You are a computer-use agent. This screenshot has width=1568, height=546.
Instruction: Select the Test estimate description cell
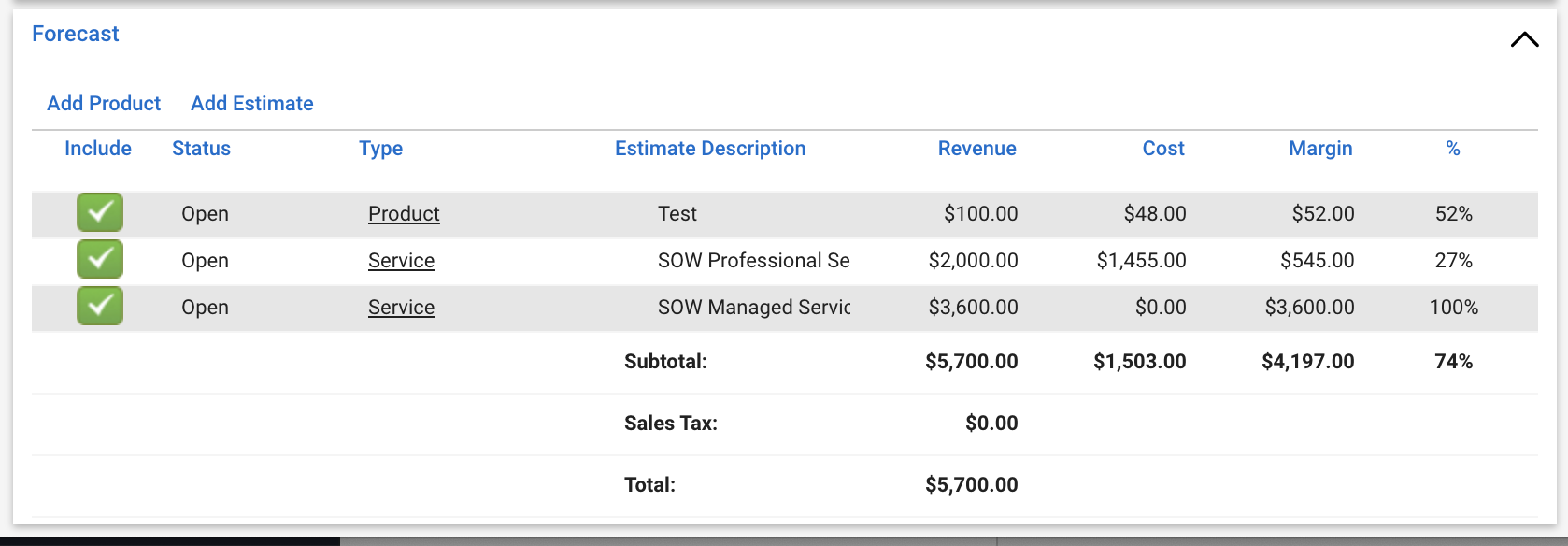[x=677, y=214]
